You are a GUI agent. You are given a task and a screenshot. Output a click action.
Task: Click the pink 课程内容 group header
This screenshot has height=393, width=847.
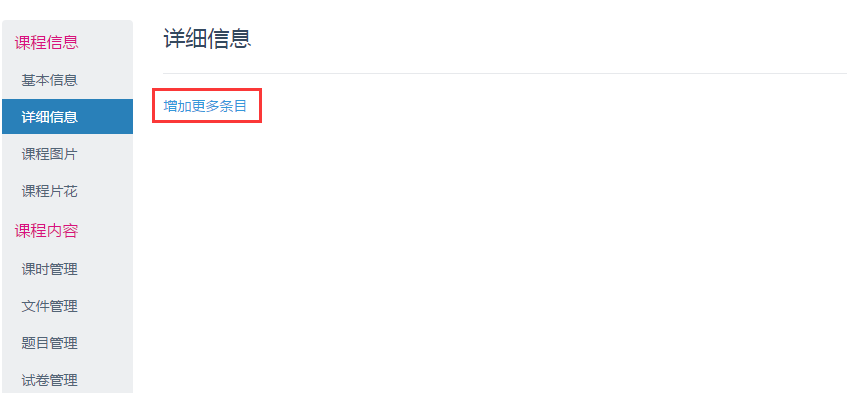tap(46, 231)
